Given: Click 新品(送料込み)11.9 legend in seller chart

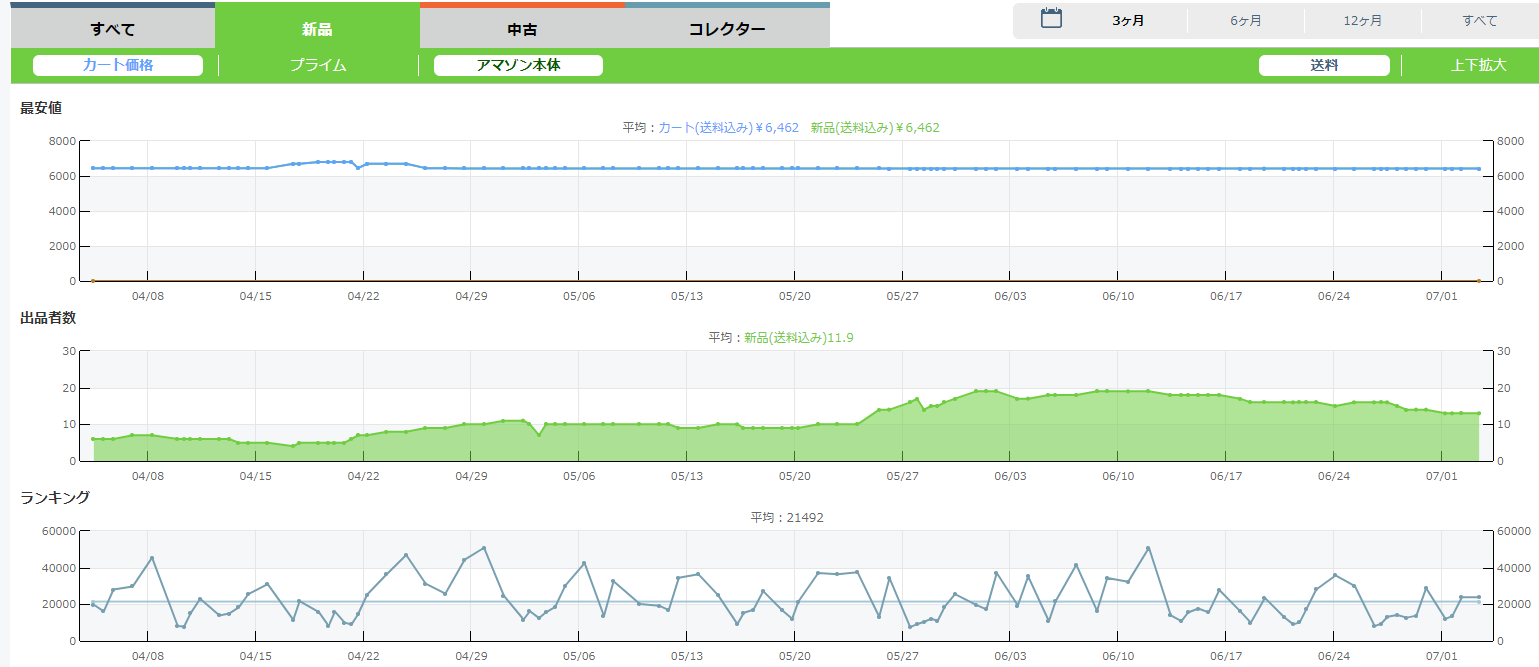Looking at the screenshot, I should (x=798, y=338).
